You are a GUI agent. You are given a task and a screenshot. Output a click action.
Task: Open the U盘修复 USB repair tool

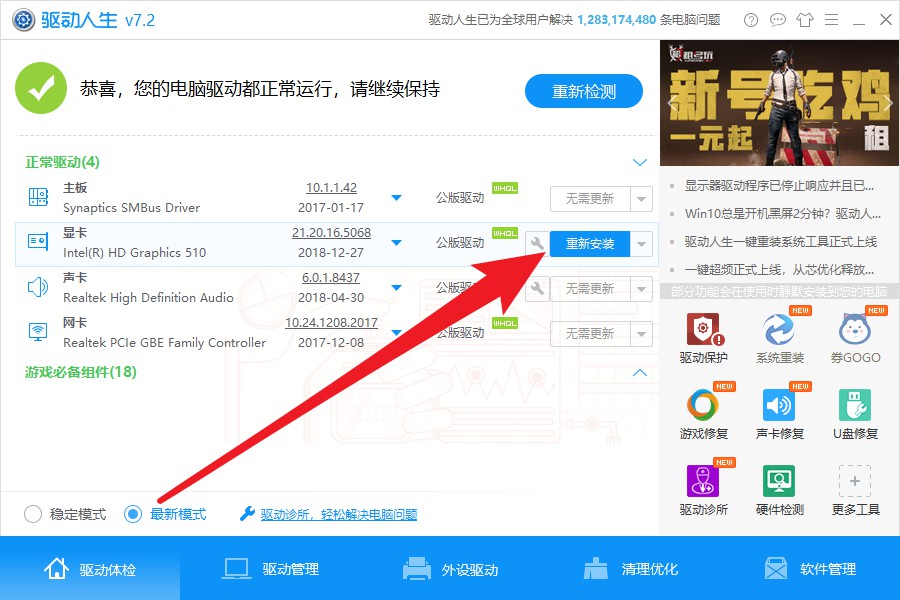pos(855,410)
